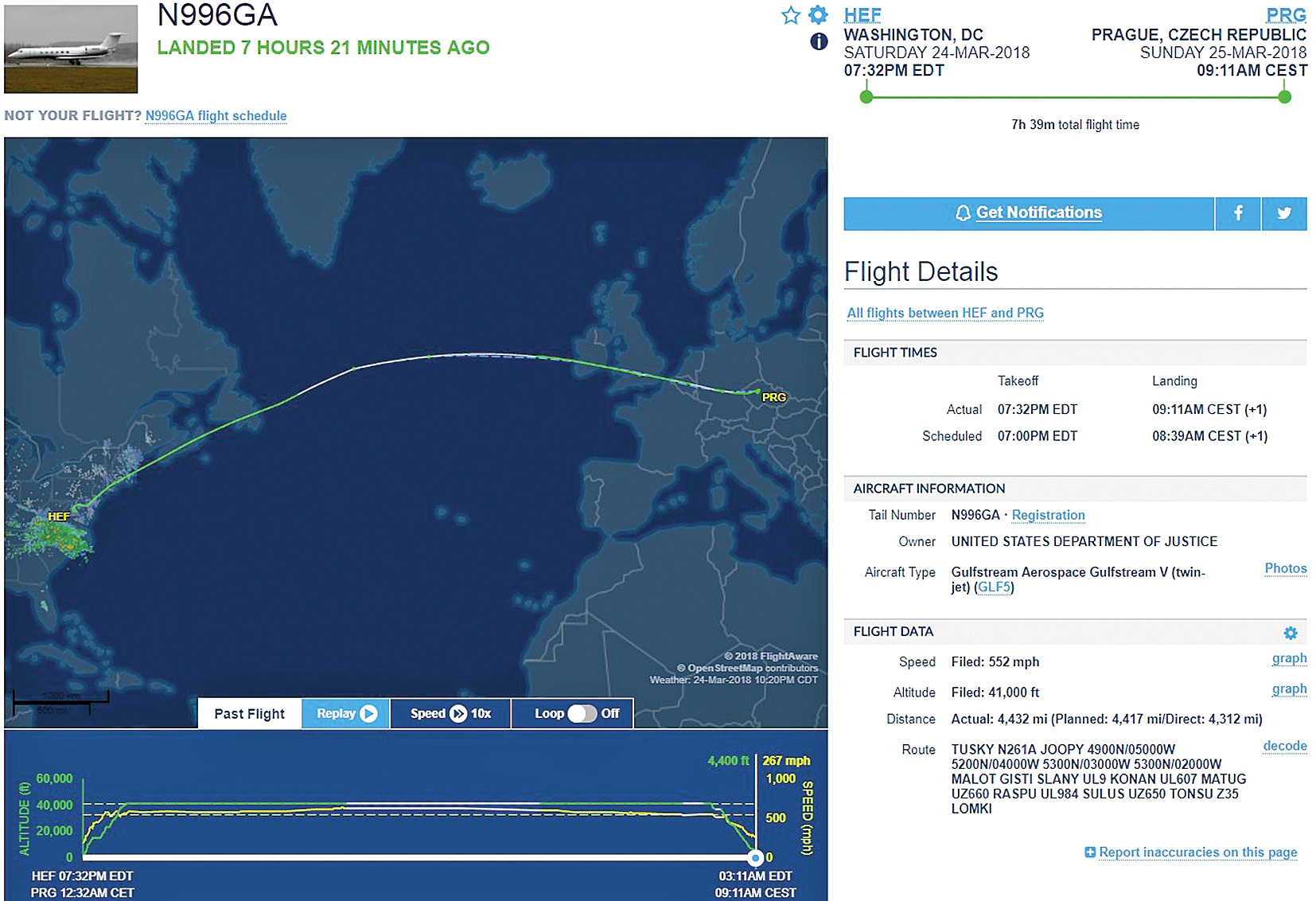
Task: Open the Speed graph link
Action: coord(1289,658)
